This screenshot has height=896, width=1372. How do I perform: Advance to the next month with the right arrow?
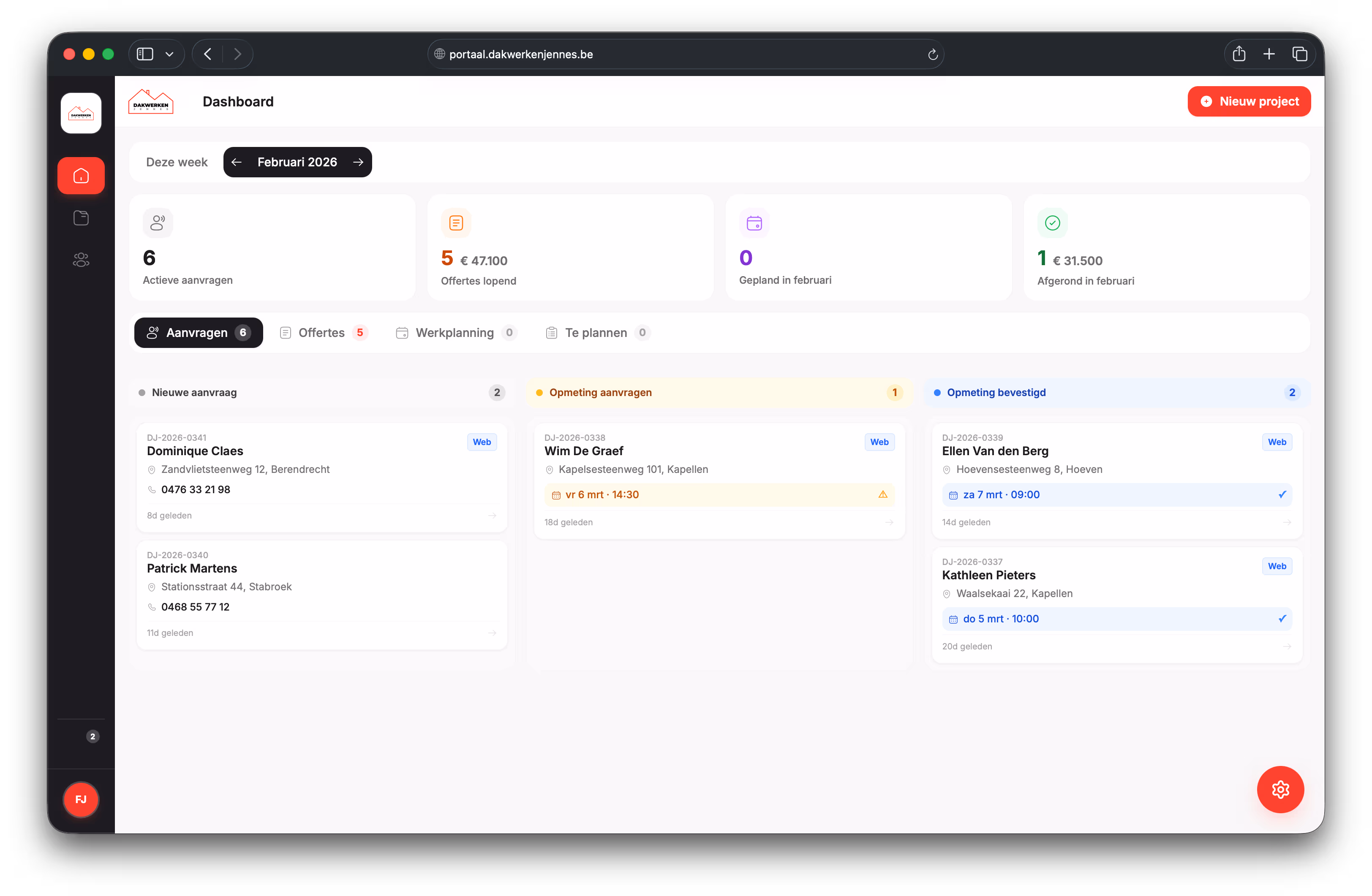[x=358, y=162]
